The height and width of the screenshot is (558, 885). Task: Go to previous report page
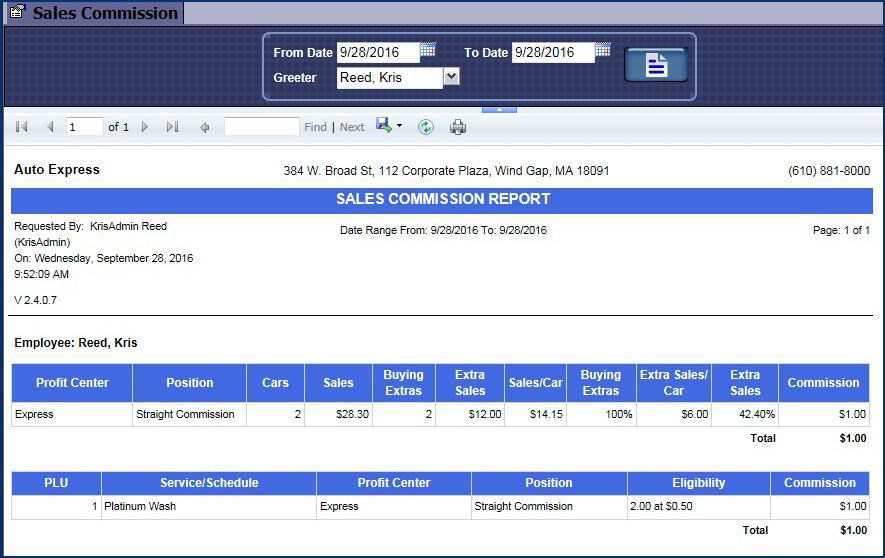point(50,127)
